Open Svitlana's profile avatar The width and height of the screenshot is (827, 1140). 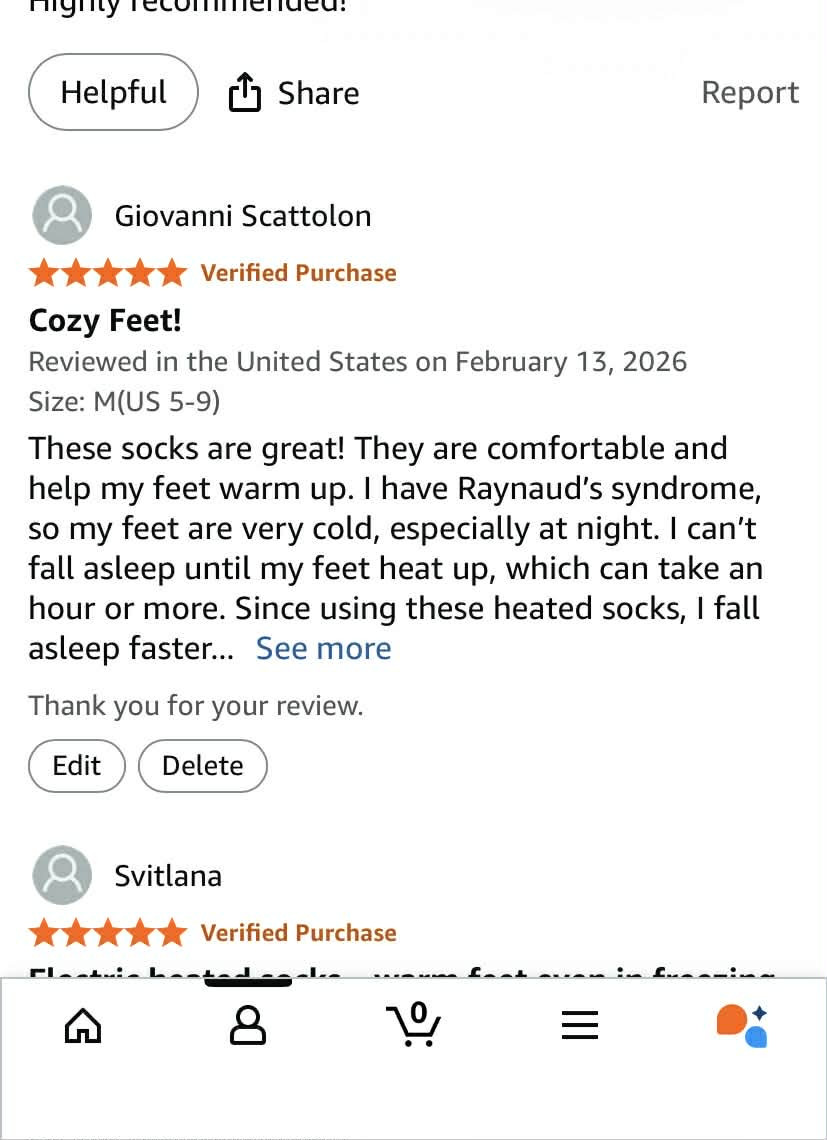coord(62,875)
